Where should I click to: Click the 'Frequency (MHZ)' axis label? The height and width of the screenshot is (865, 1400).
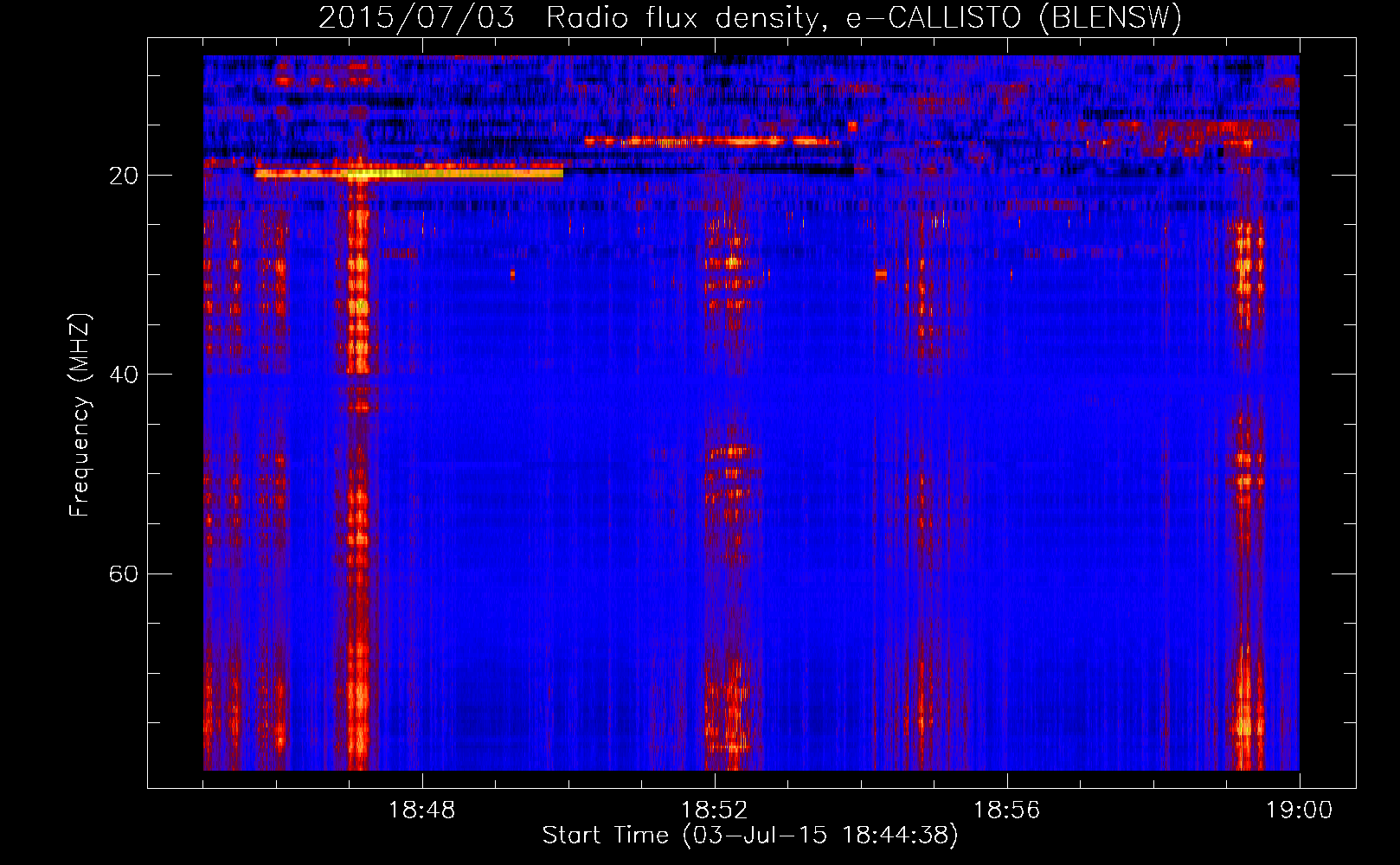coord(79,415)
